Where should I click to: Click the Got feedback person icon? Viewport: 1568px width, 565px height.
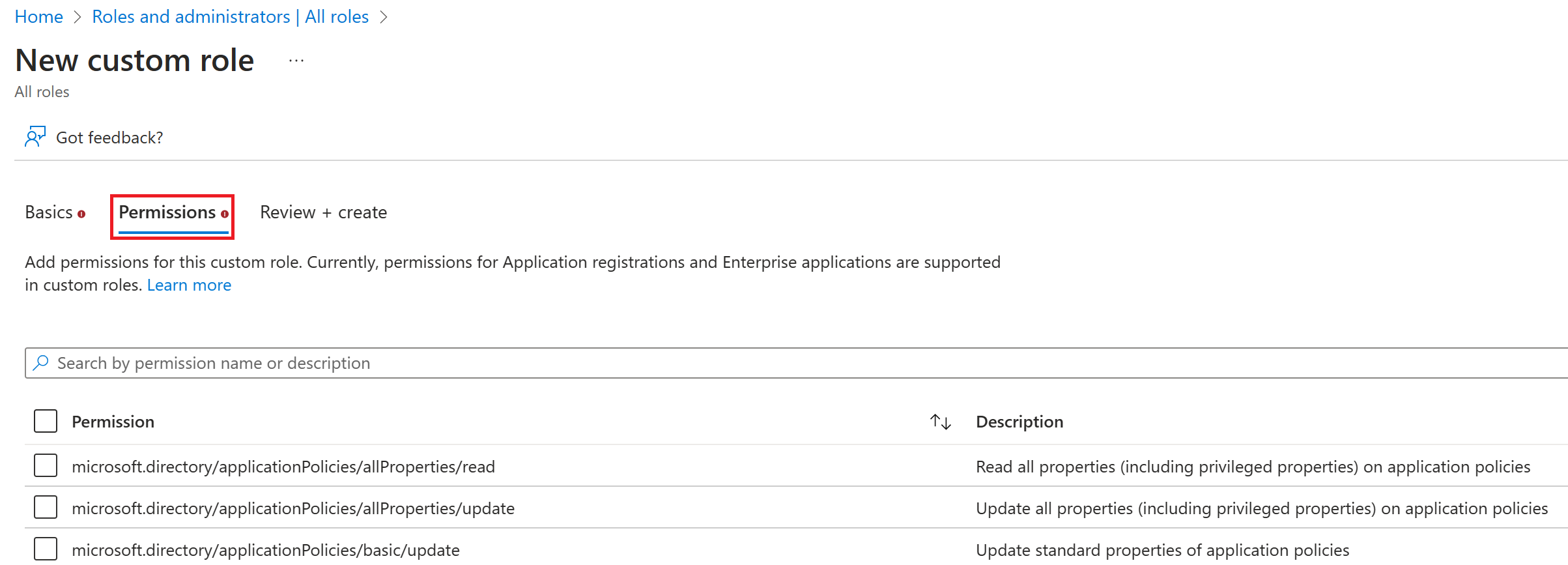click(35, 137)
